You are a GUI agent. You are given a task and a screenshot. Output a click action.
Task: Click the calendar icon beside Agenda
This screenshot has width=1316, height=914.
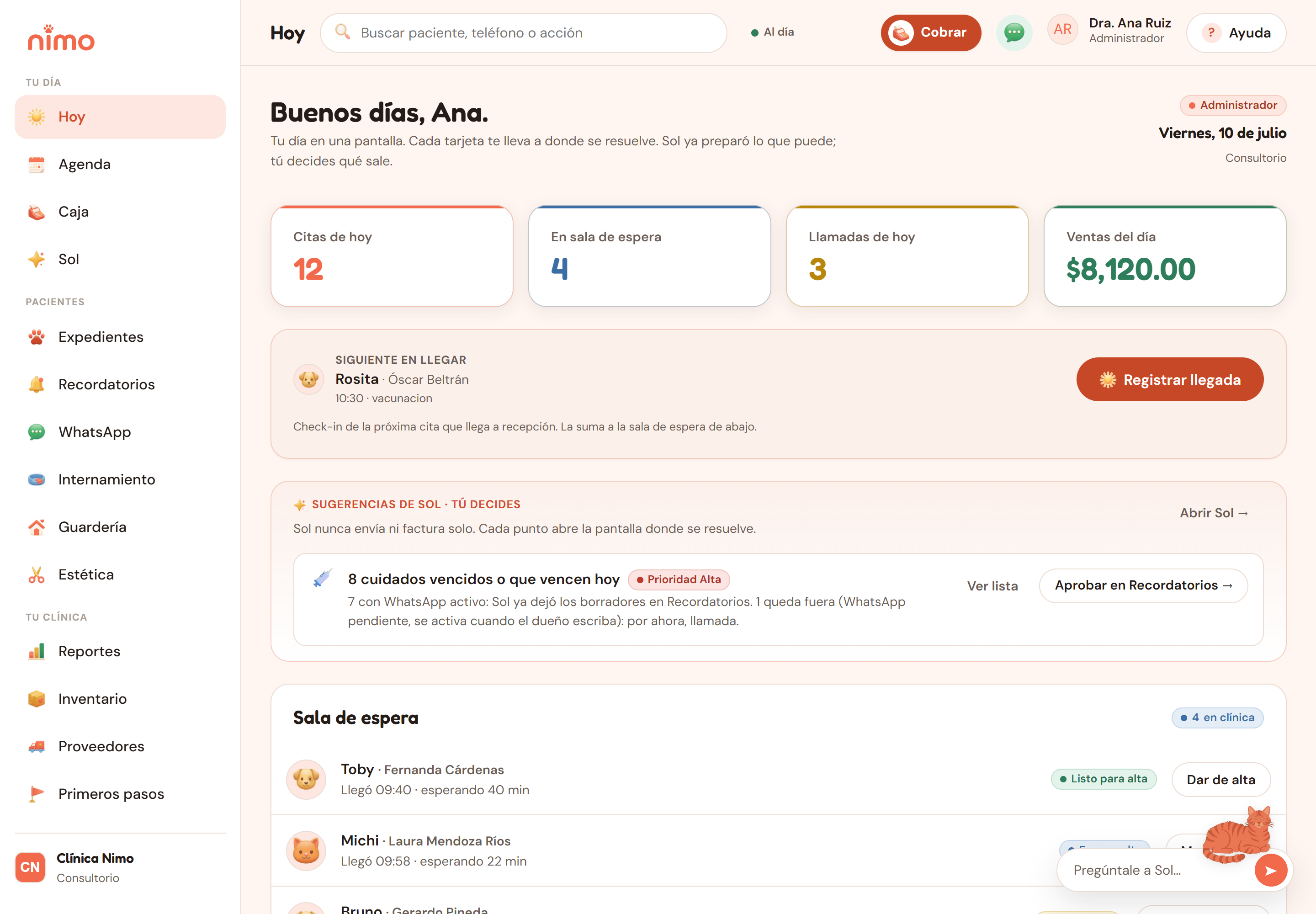(37, 165)
